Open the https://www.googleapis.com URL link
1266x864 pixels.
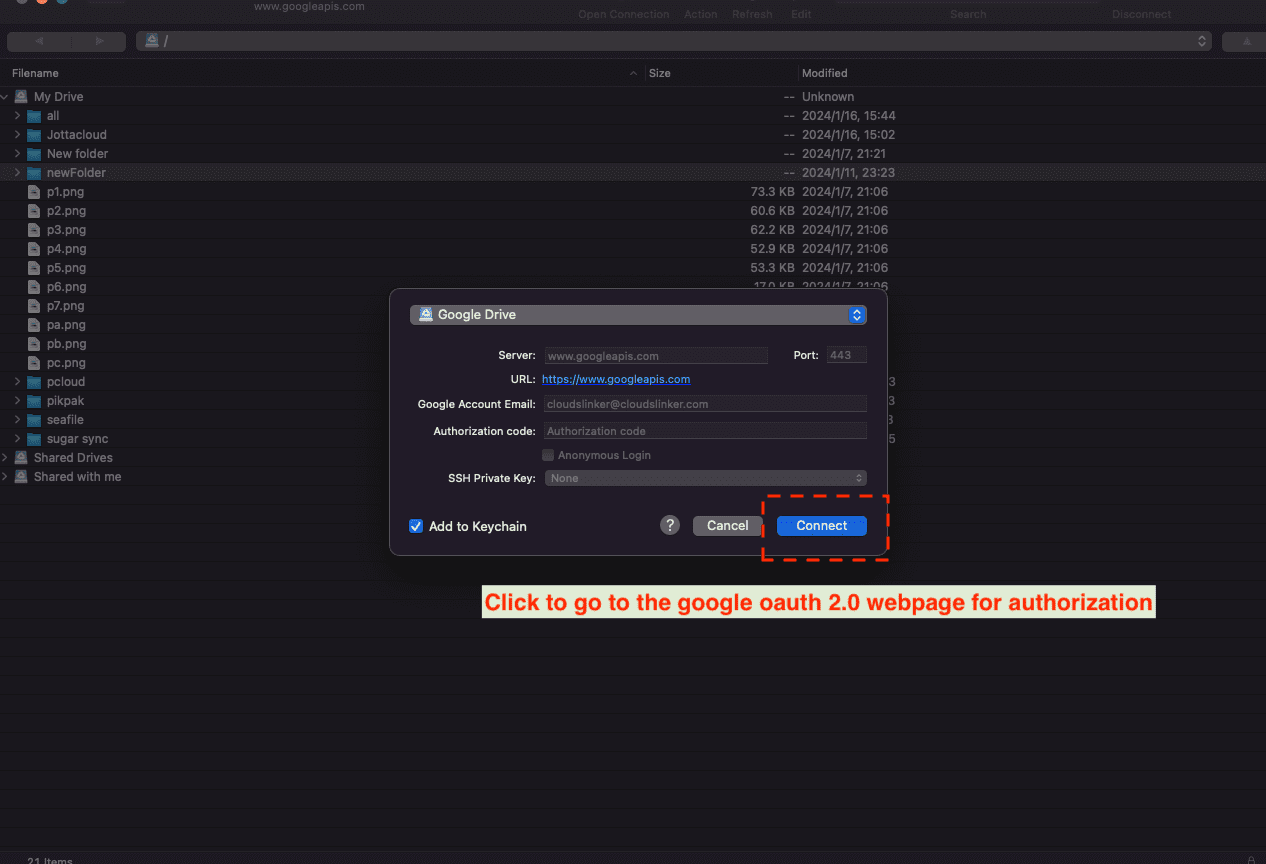click(x=616, y=379)
